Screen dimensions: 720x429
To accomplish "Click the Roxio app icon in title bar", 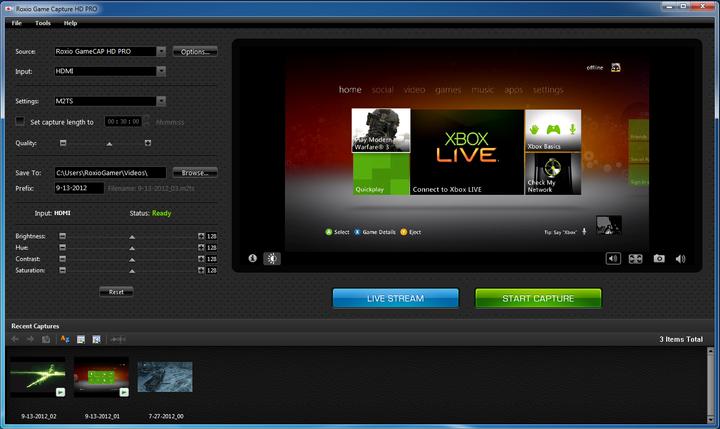I will pyautogui.click(x=8, y=9).
